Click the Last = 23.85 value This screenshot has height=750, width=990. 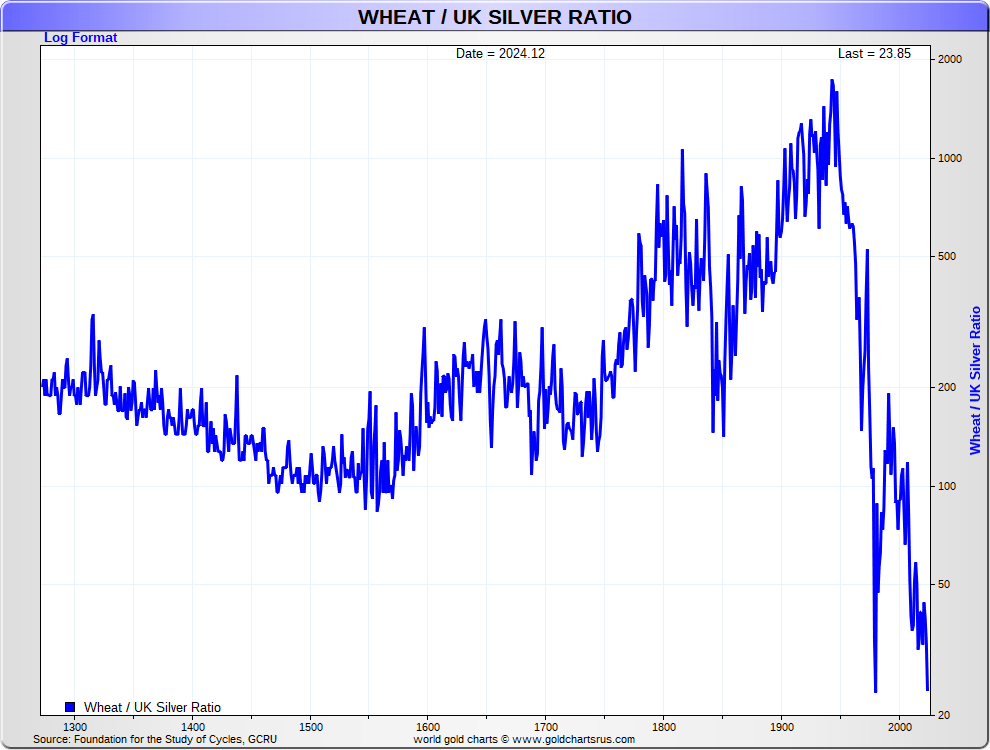874,54
